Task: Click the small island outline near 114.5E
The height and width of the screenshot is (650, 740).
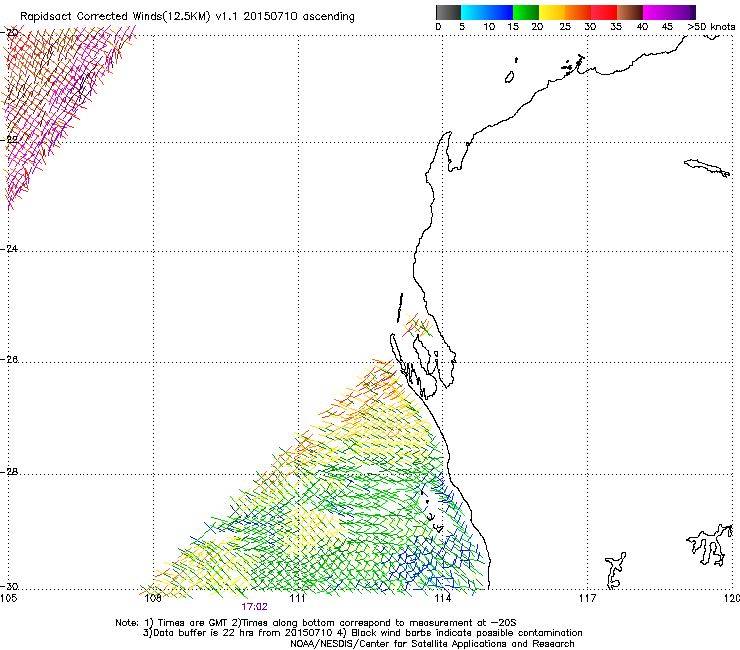Action: (510, 77)
